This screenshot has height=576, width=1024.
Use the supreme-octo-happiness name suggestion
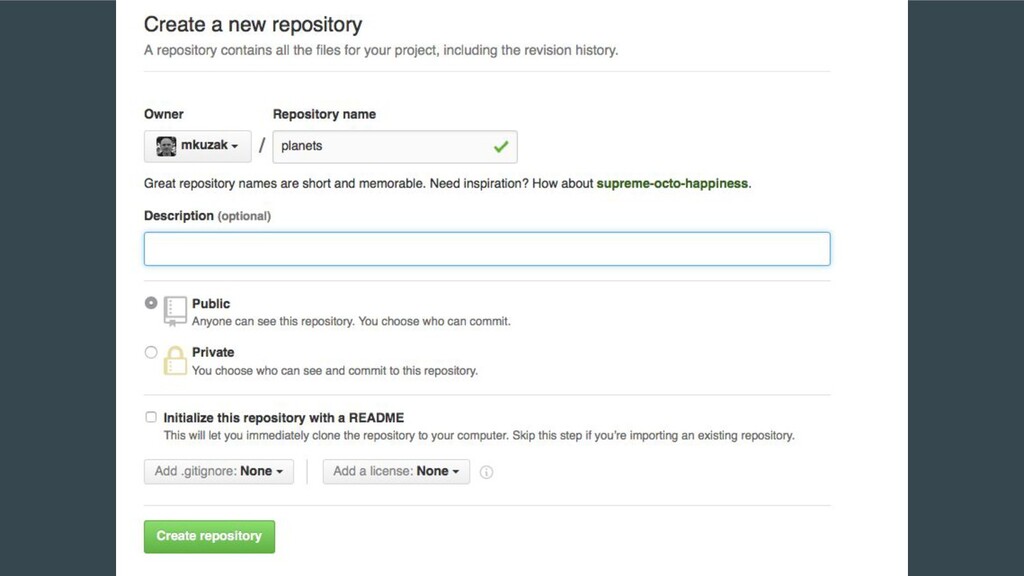click(x=672, y=184)
